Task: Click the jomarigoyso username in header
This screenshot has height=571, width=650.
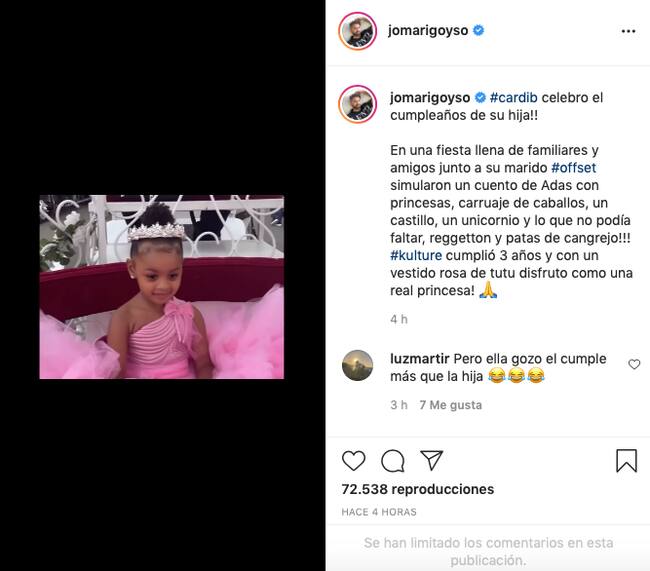Action: pos(428,30)
